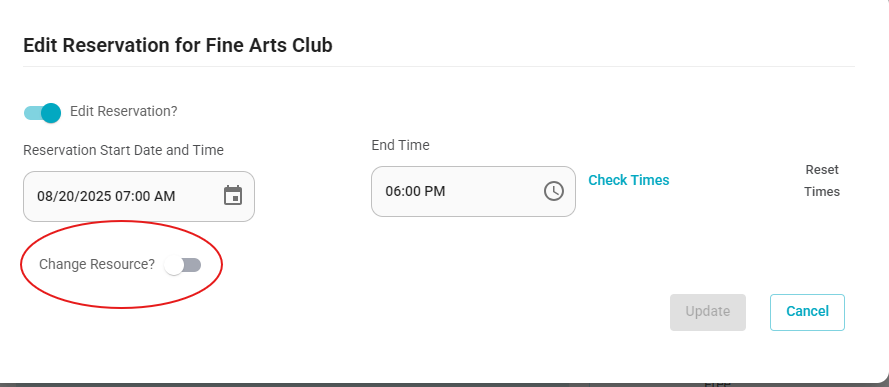889x387 pixels.
Task: Enable the Change Resource toggle switch
Action: [182, 265]
